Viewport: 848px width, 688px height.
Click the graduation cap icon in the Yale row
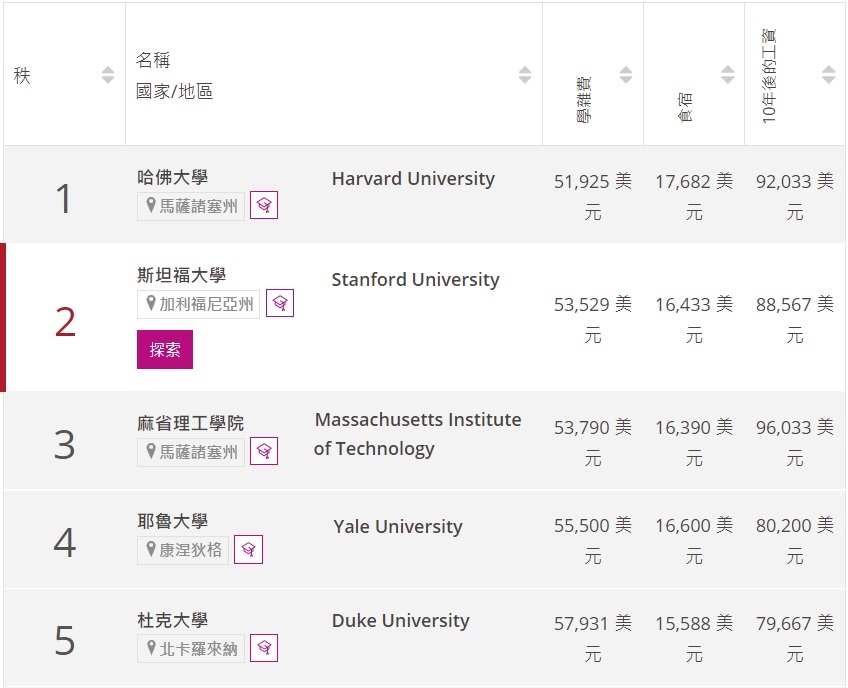(x=248, y=550)
